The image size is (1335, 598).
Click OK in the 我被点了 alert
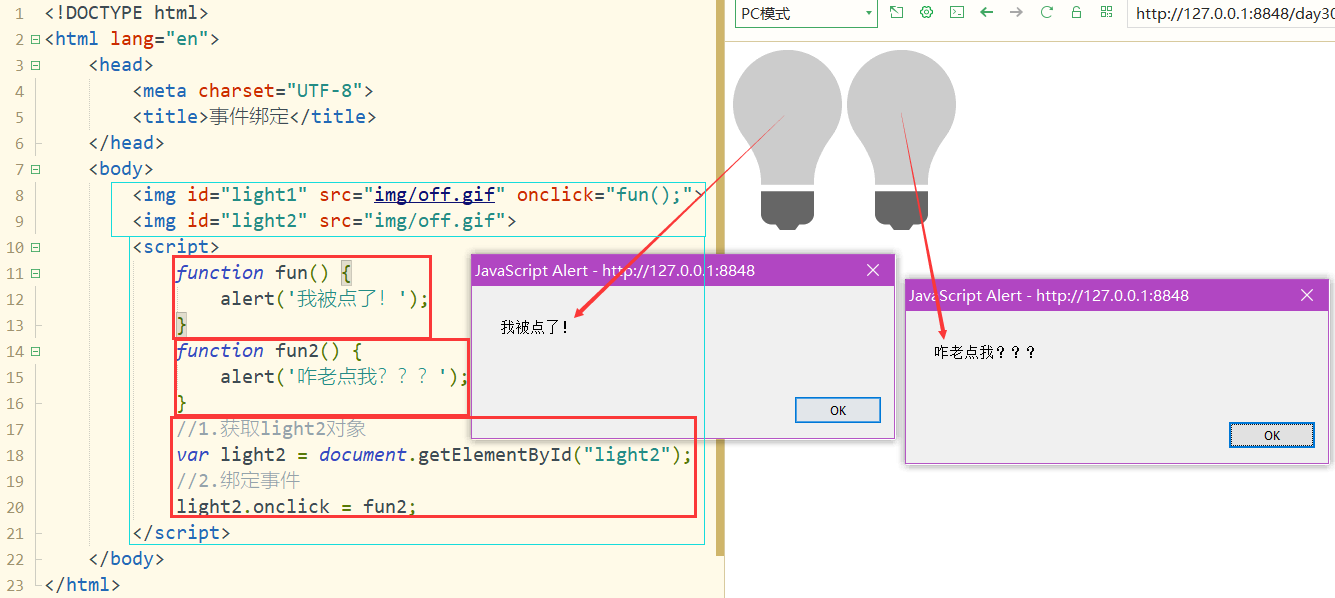[x=838, y=410]
